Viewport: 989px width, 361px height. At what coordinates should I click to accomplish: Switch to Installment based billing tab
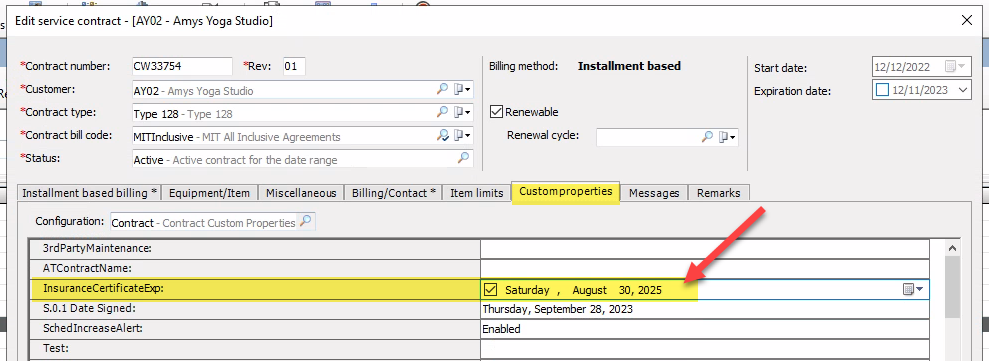[x=89, y=193]
